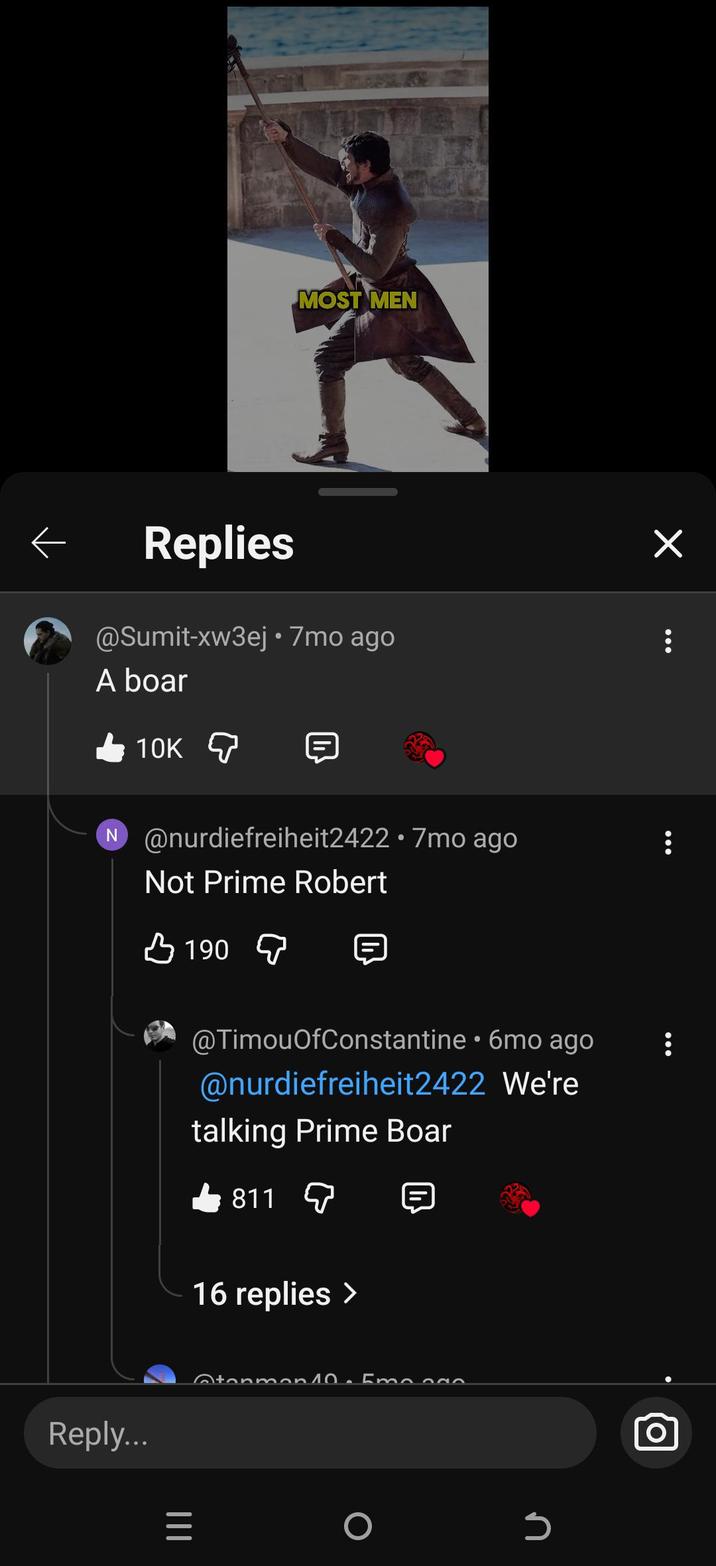Tap @Sumit-xw3ej's profile avatar
The height and width of the screenshot is (1566, 716).
click(x=47, y=640)
